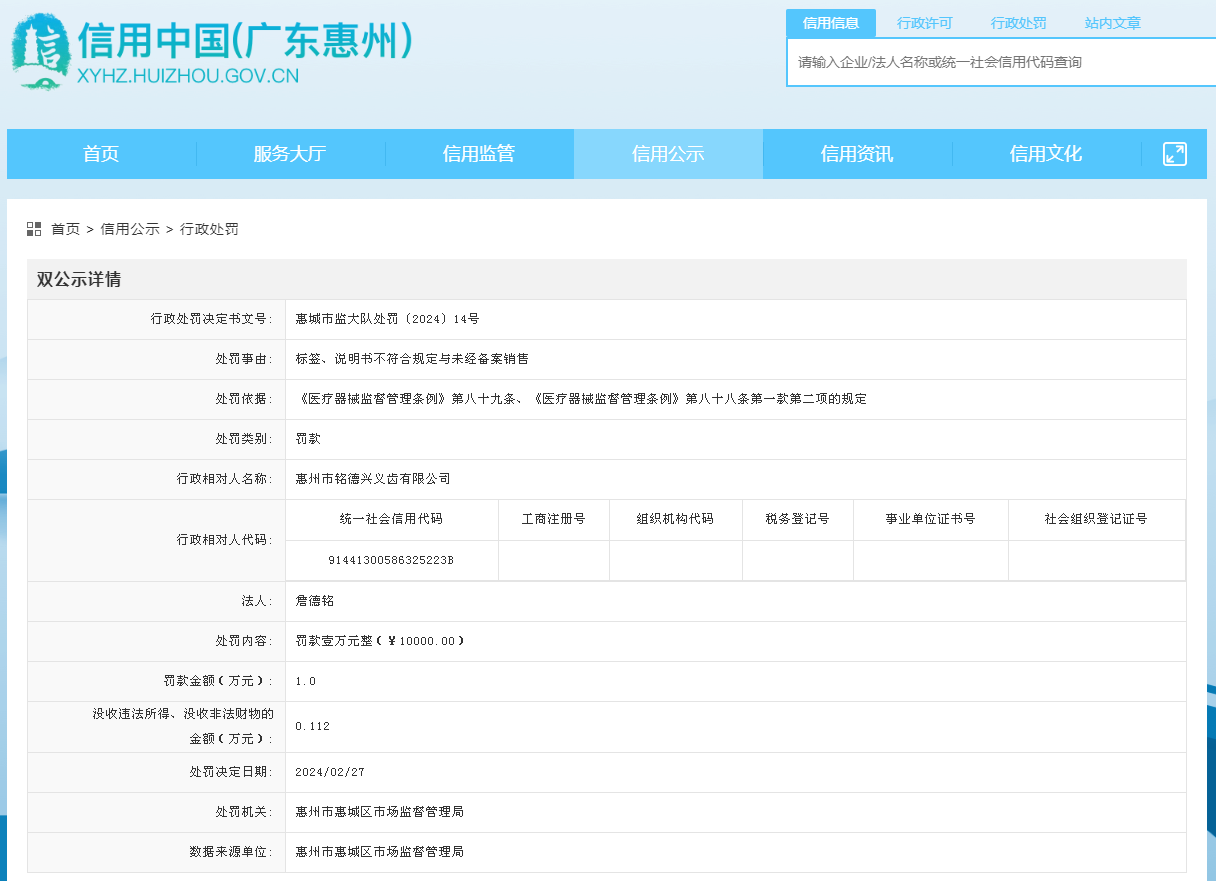The height and width of the screenshot is (881, 1216).
Task: Click the 首页 breadcrumb link
Action: (66, 229)
